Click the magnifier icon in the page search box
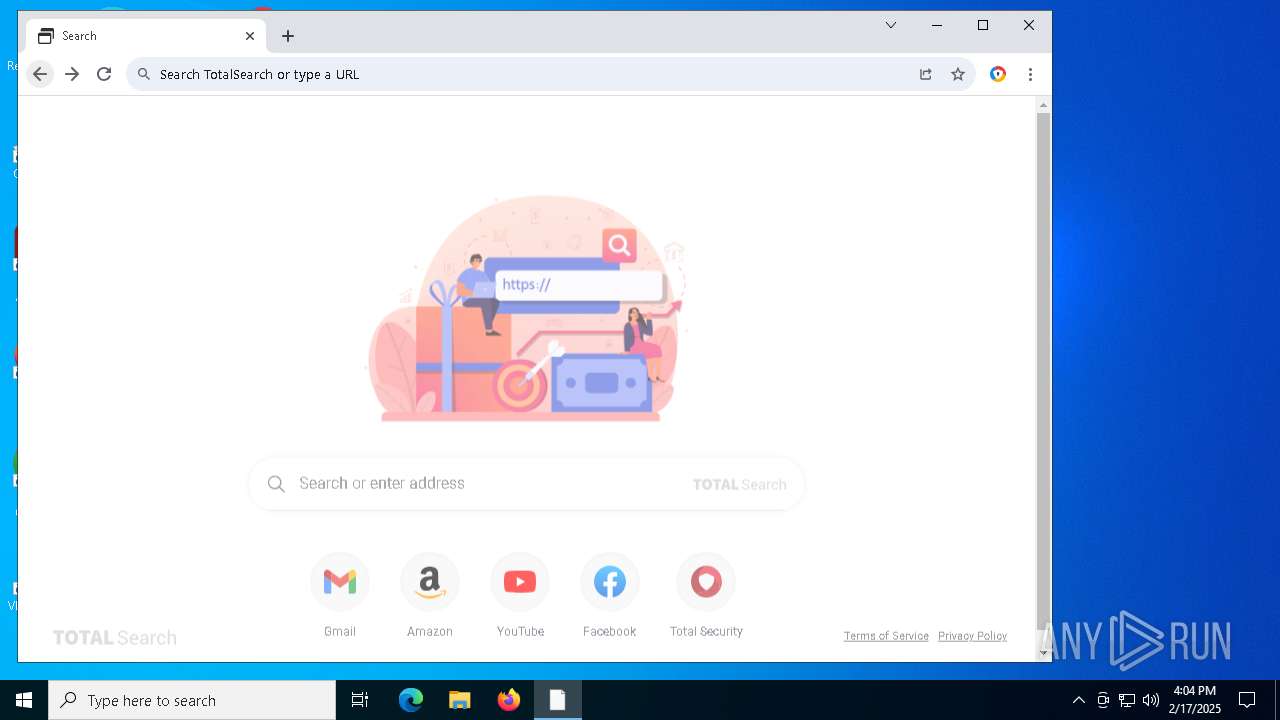Image resolution: width=1280 pixels, height=720 pixels. pos(277,484)
